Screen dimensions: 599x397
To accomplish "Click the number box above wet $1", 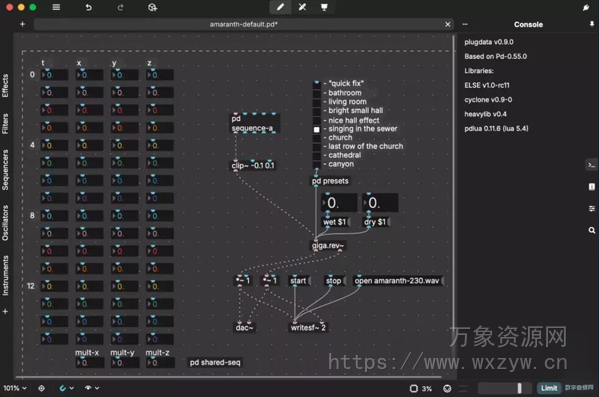I will 339,203.
